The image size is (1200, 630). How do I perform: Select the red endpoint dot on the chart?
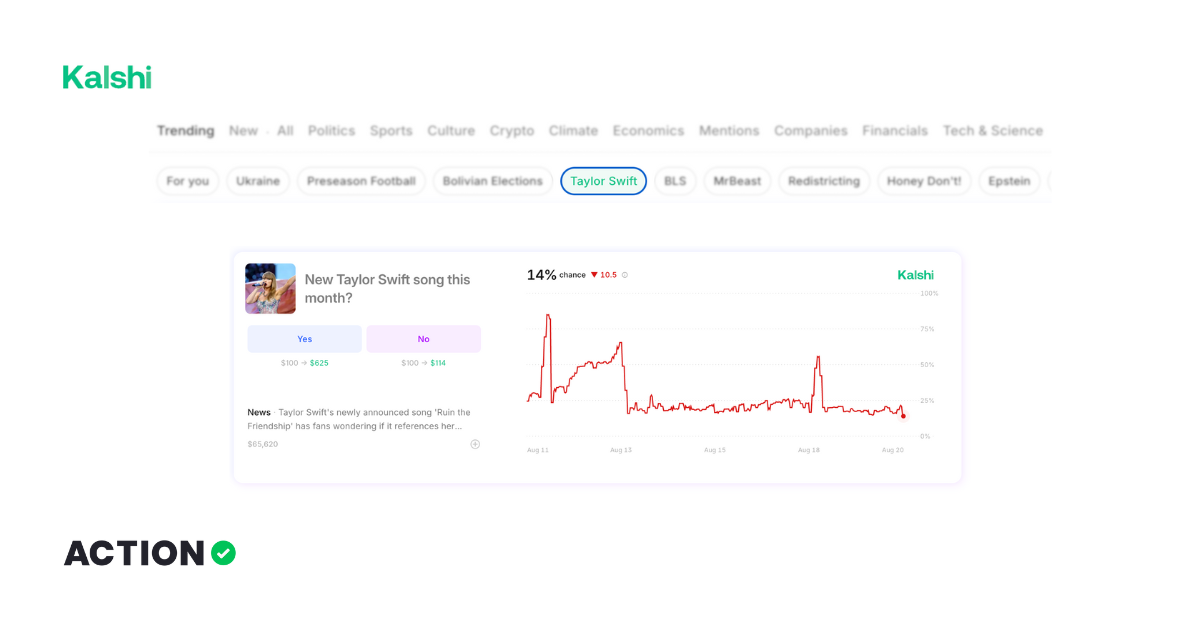click(903, 416)
